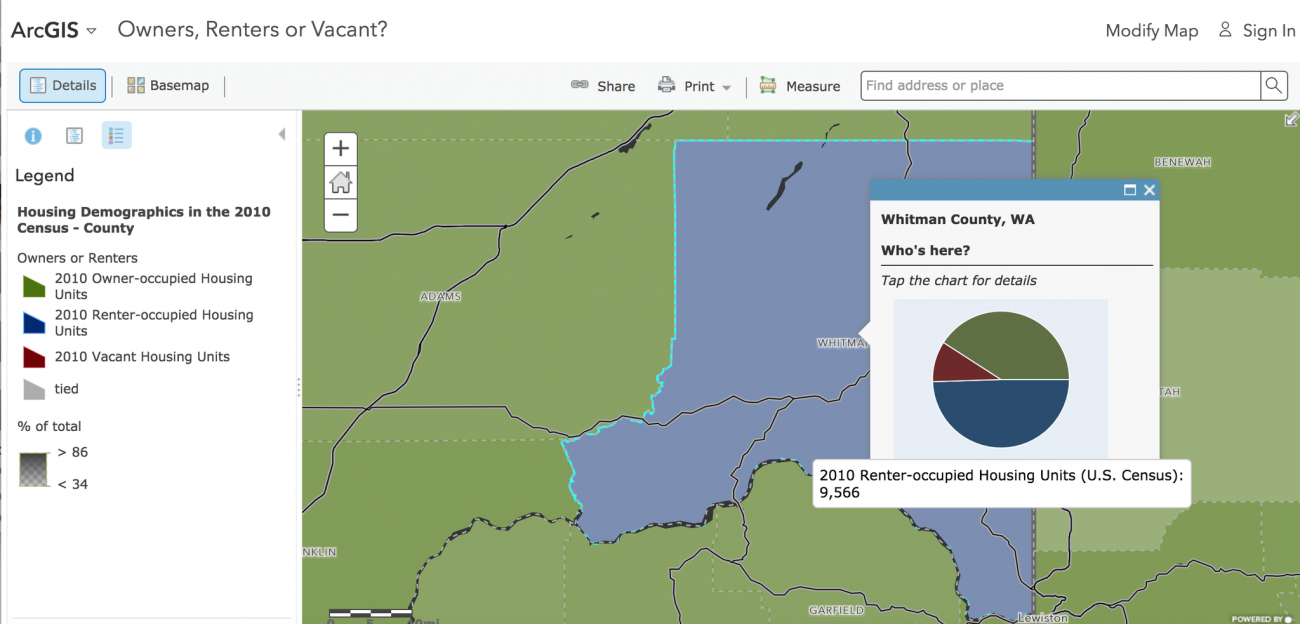1300x624 pixels.
Task: Click the Lewiston city map label
Action: (1042, 617)
